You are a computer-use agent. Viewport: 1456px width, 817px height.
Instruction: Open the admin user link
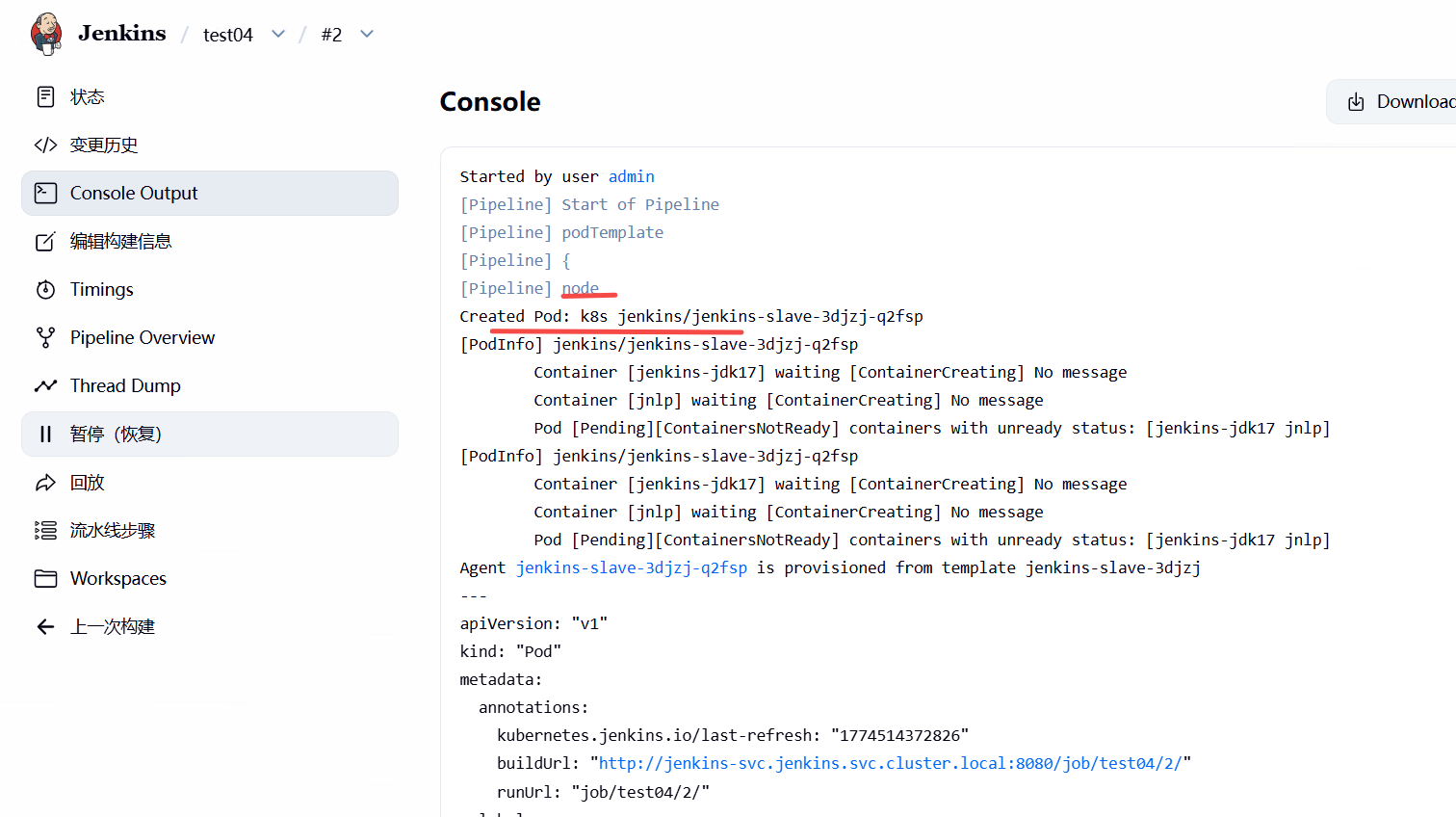point(632,176)
